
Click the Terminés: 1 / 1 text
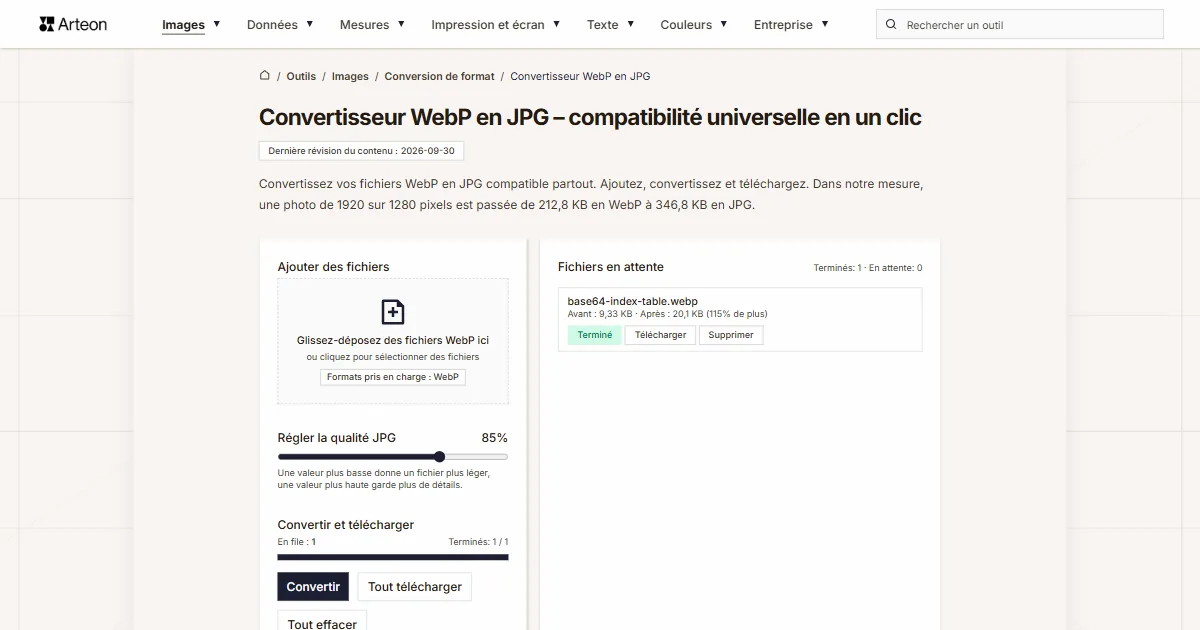(478, 542)
